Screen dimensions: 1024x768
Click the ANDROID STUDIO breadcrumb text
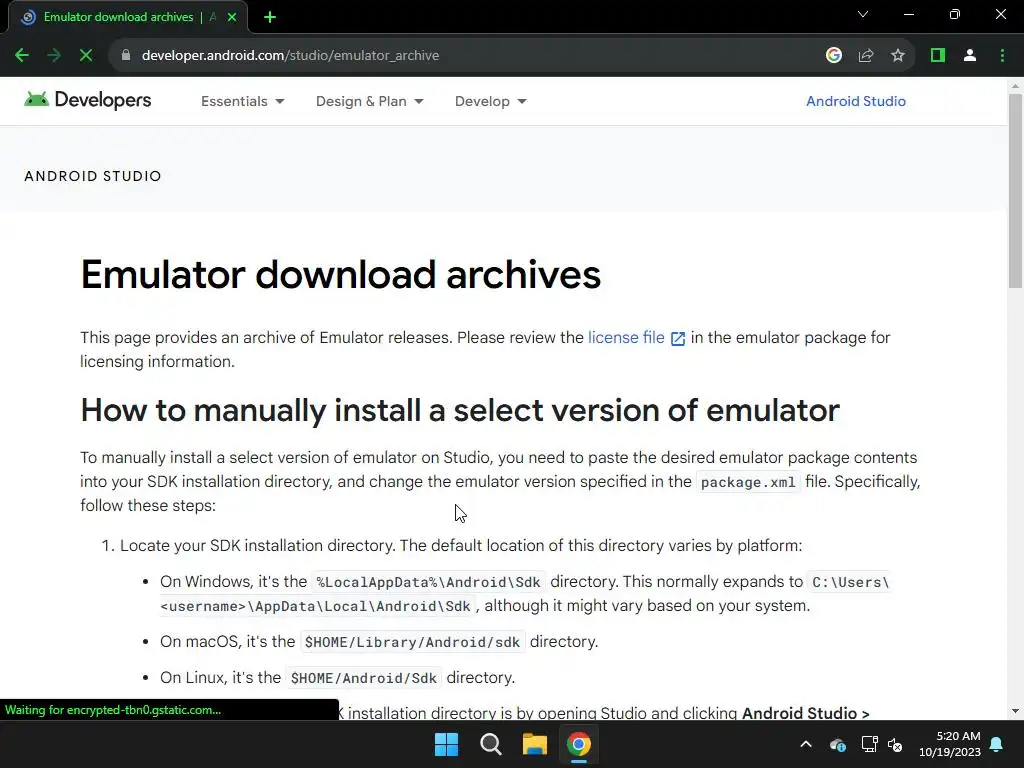tap(93, 176)
